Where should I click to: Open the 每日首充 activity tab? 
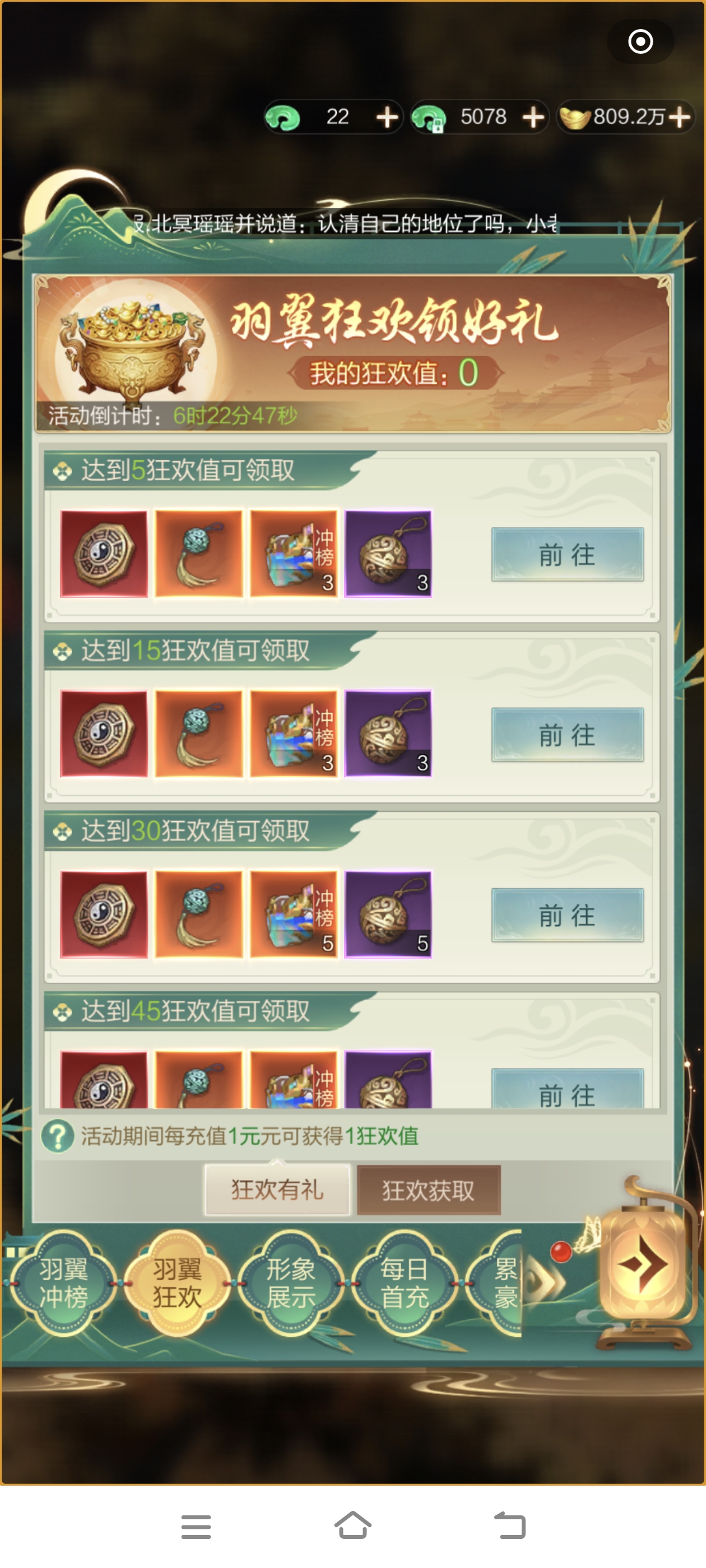pyautogui.click(x=405, y=1282)
